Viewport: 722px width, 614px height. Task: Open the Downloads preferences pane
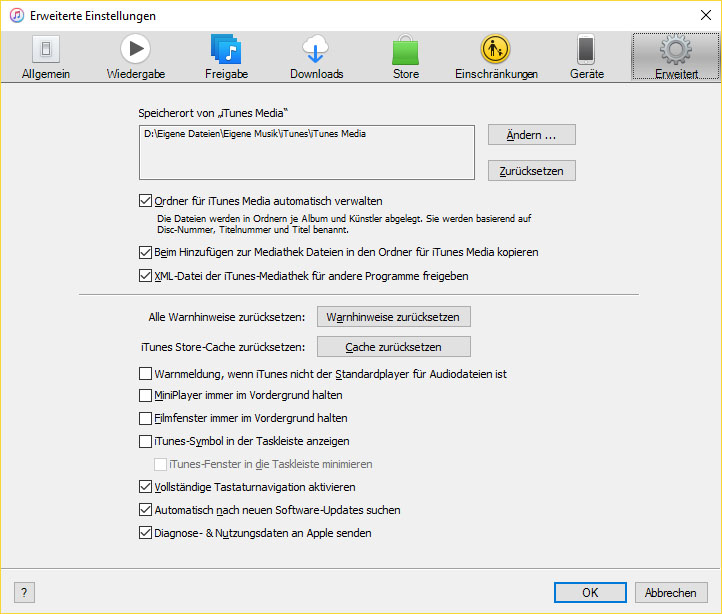coord(316,57)
